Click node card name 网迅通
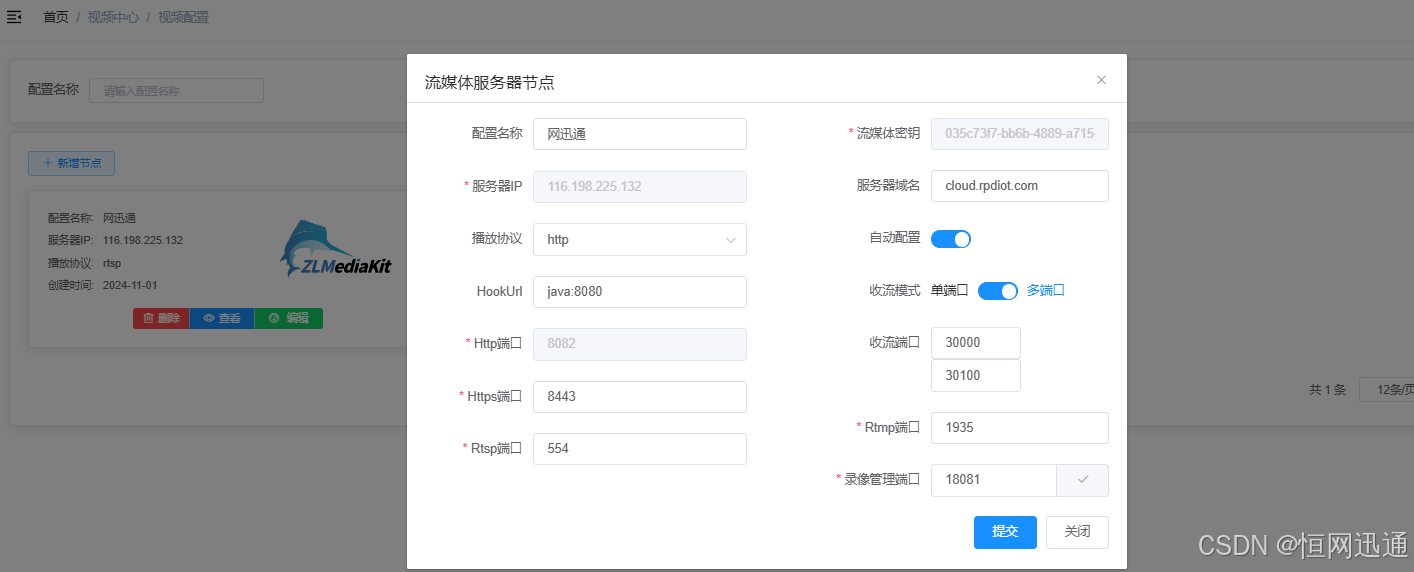Viewport: 1414px width, 572px height. (x=119, y=218)
